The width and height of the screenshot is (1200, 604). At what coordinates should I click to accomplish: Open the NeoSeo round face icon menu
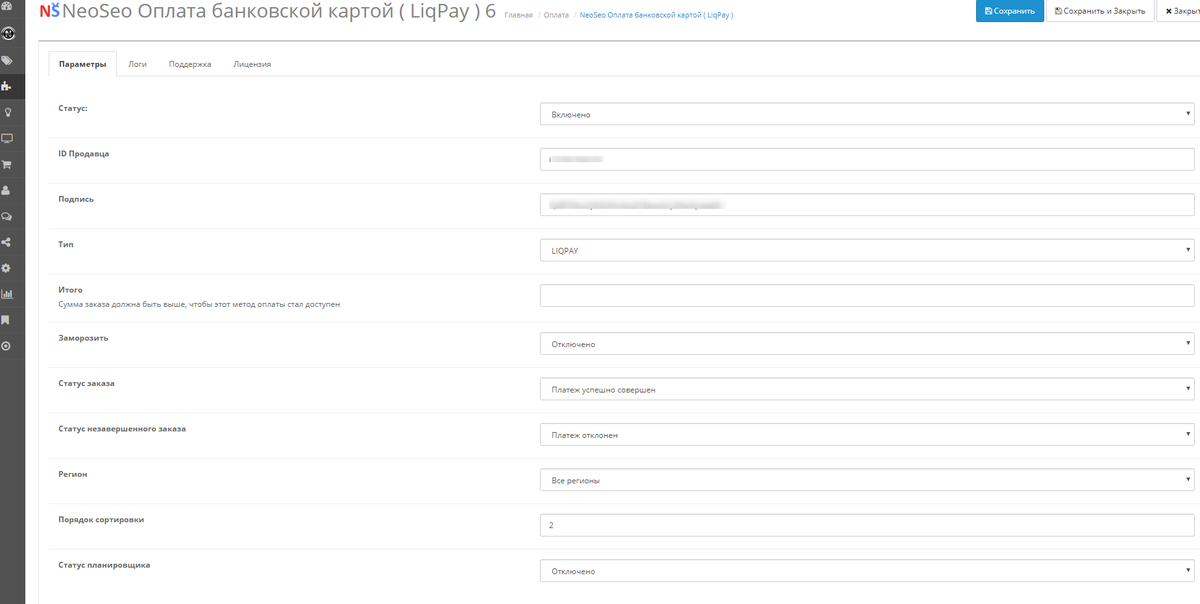coord(7,33)
